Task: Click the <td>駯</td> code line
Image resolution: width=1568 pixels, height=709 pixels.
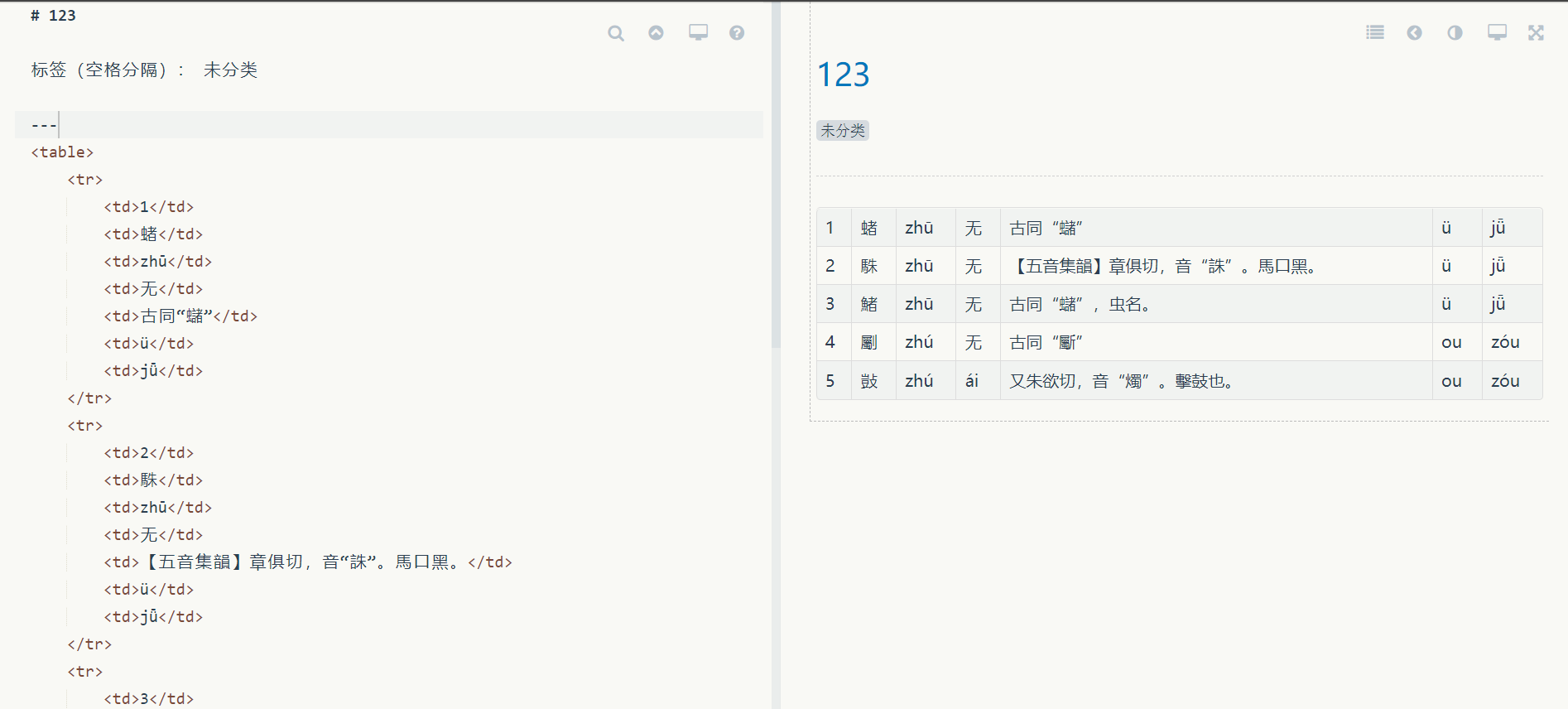Action: (153, 480)
